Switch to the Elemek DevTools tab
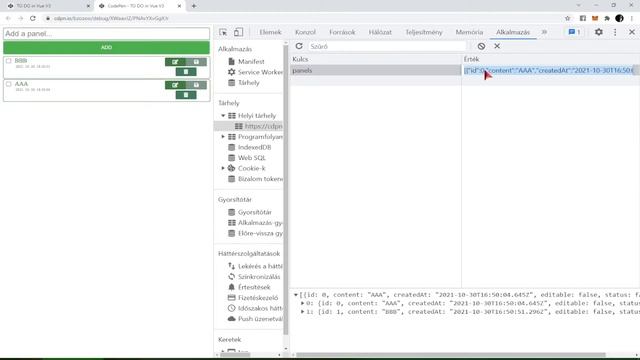640x360 pixels. pos(270,32)
